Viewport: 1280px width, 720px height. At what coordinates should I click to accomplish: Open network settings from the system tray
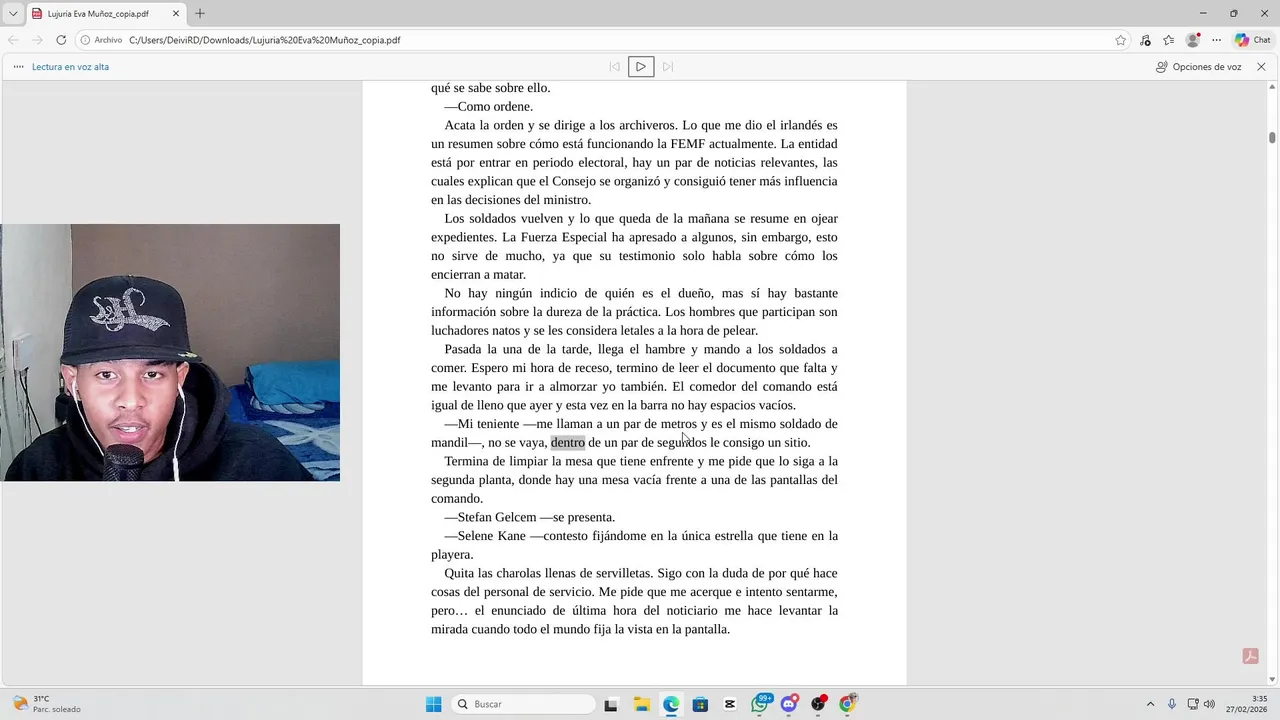pos(1194,704)
